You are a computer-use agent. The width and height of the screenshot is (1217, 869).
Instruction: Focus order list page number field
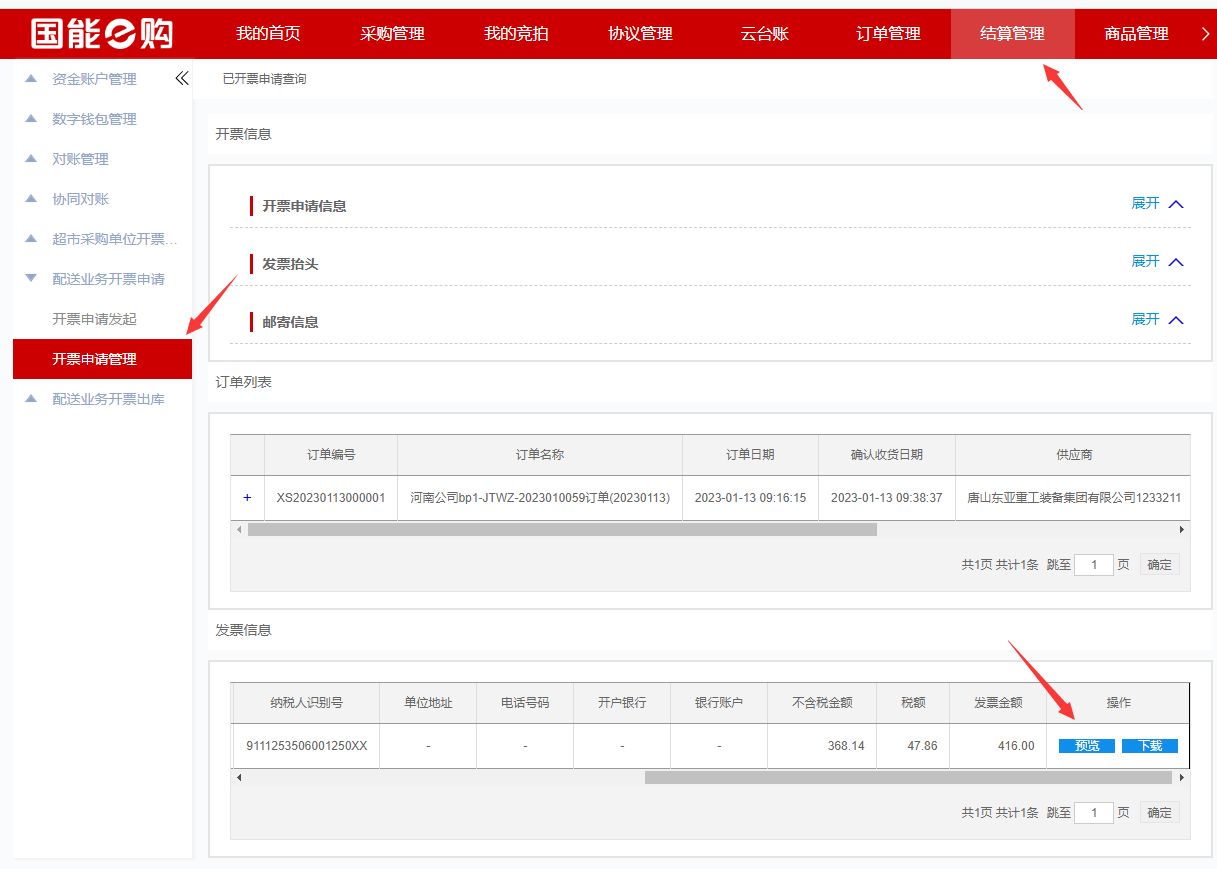pyautogui.click(x=1094, y=564)
